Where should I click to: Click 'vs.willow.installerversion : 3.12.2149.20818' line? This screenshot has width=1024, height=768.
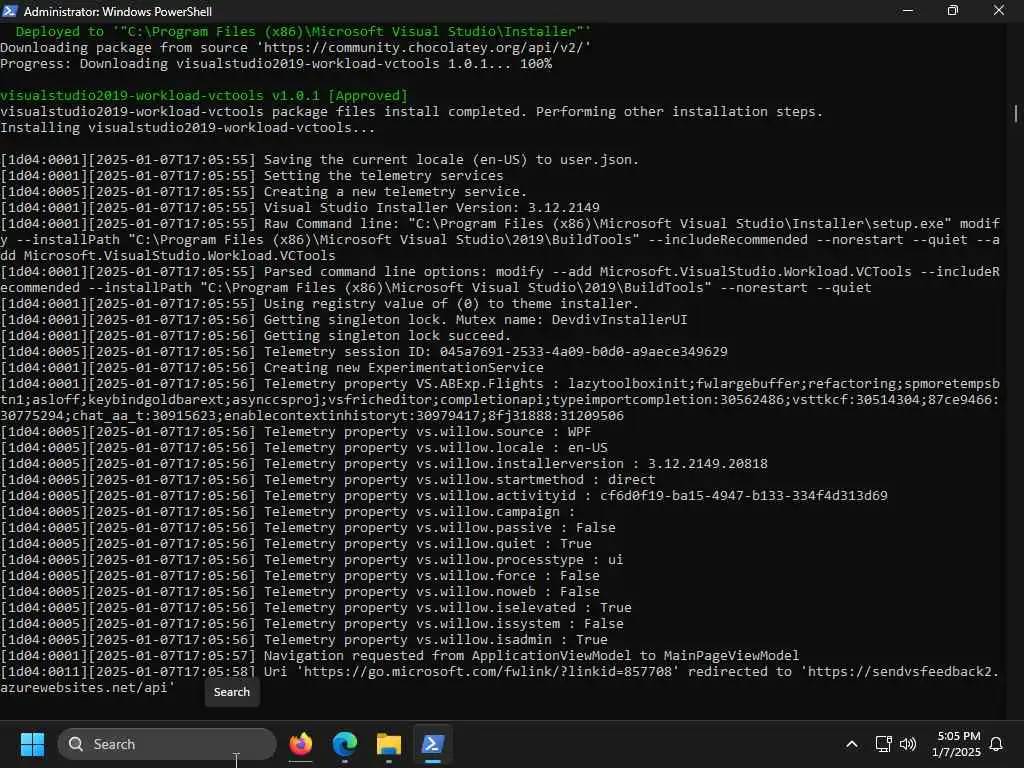click(x=384, y=464)
